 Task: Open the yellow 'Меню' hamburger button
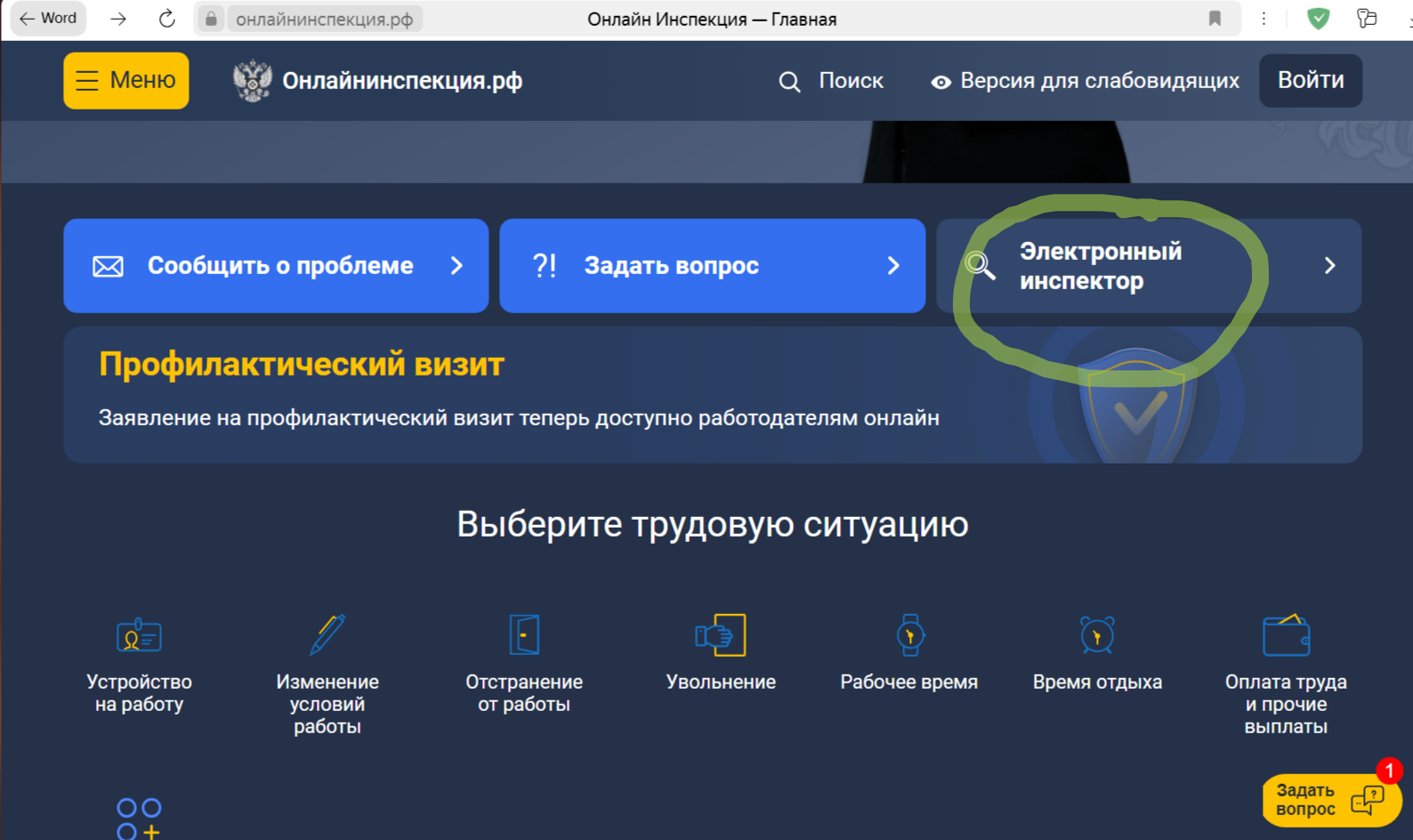[126, 81]
